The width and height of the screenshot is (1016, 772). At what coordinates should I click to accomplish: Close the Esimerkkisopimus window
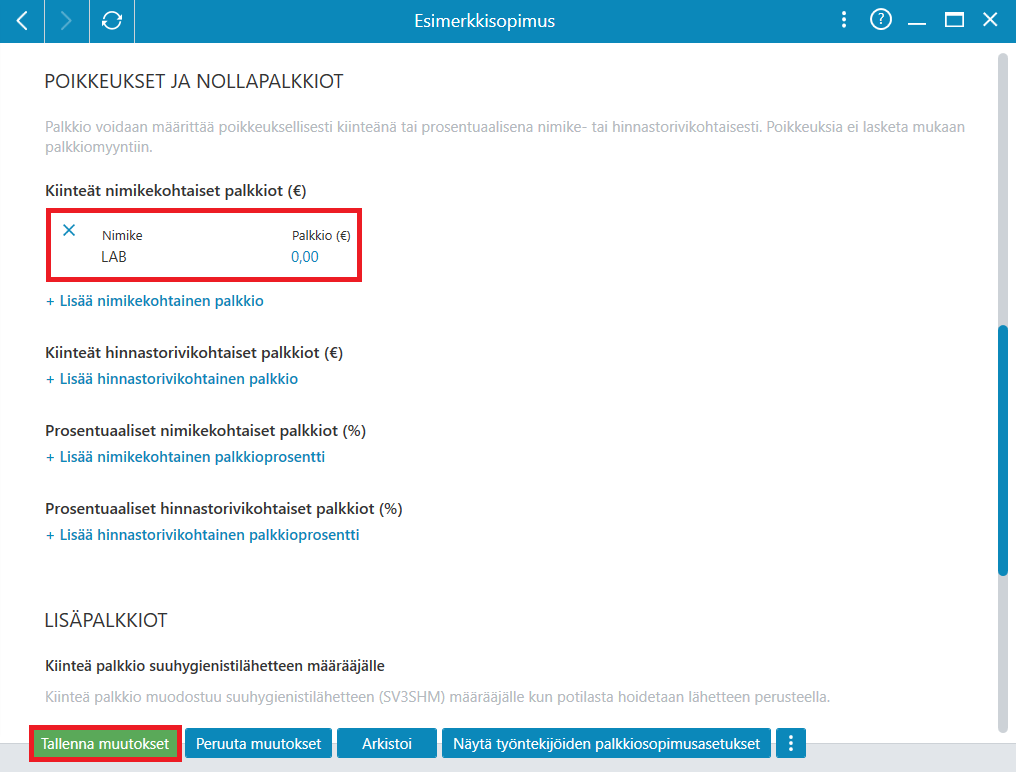(990, 19)
